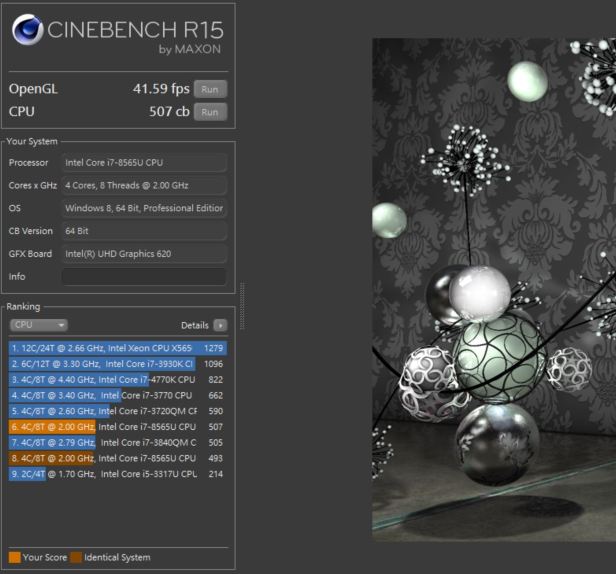Click the rendered spheres scene image
Image resolution: width=616 pixels, height=574 pixels.
point(494,290)
